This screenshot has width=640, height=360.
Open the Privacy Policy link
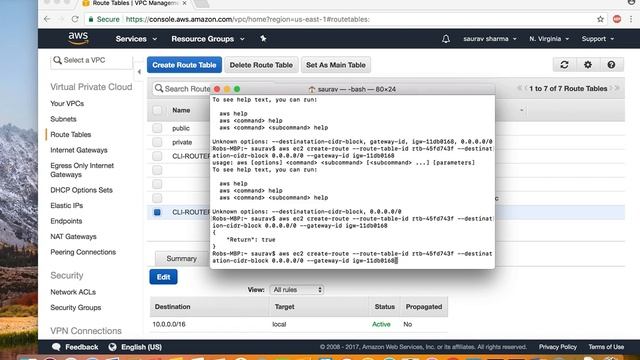coord(558,347)
